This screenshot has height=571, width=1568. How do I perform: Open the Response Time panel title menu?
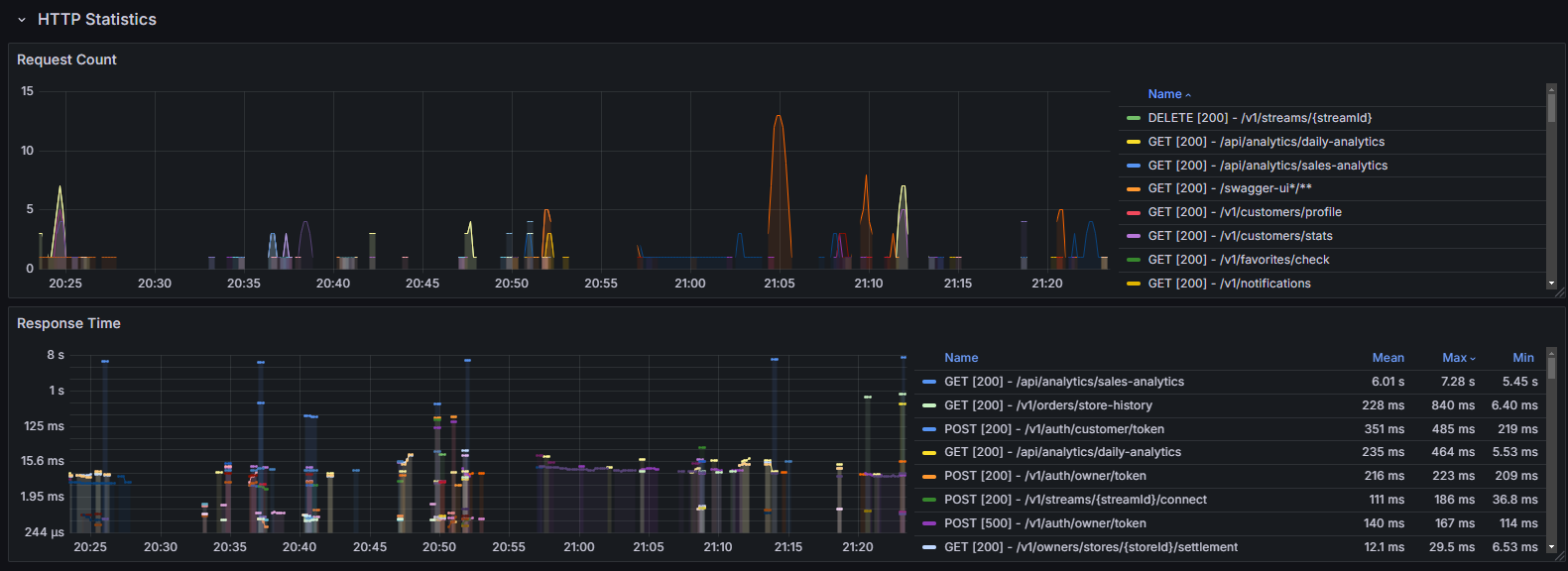click(68, 323)
